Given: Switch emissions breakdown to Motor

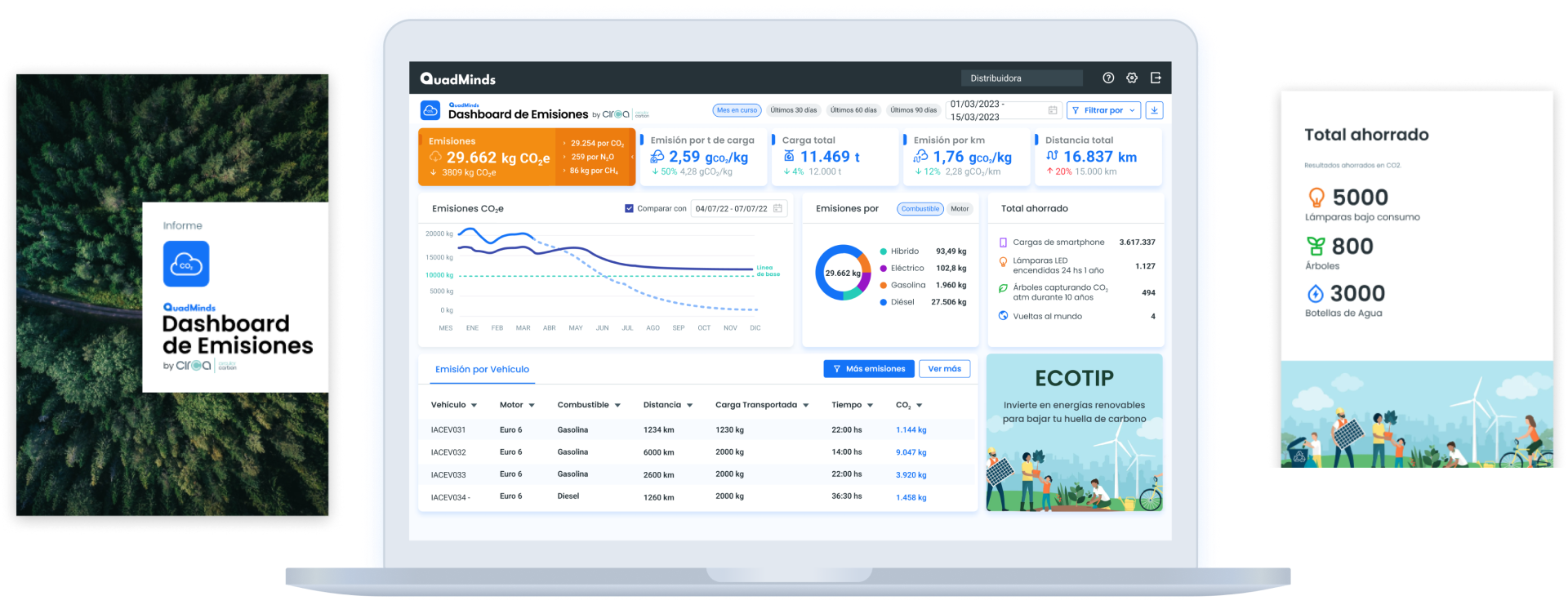Looking at the screenshot, I should pyautogui.click(x=960, y=209).
